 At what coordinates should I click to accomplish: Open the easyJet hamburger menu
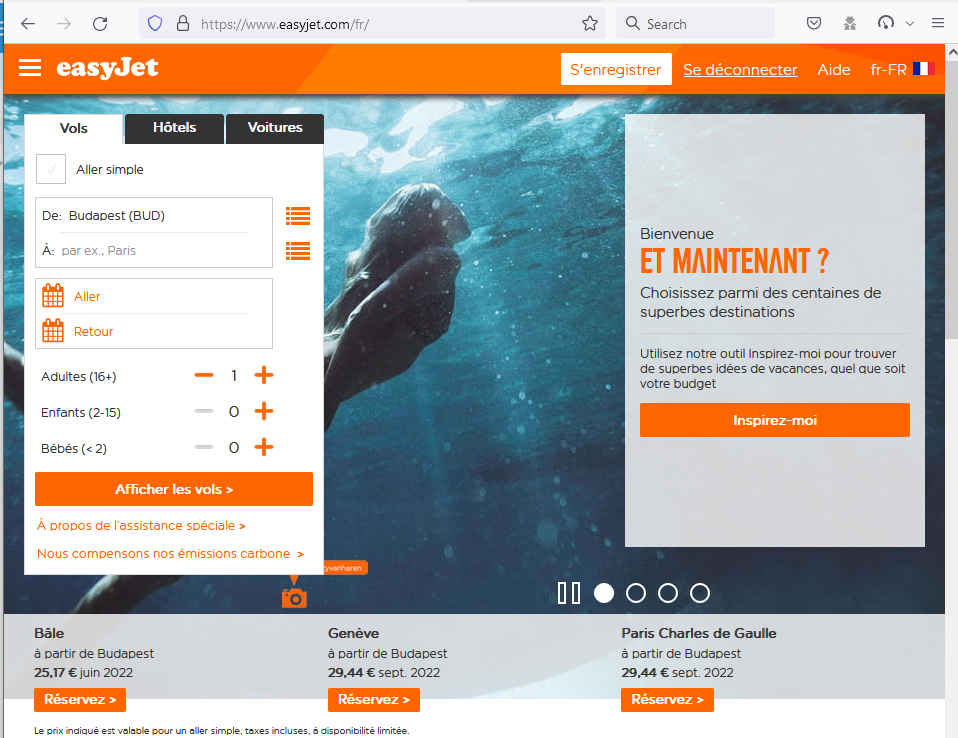(30, 68)
